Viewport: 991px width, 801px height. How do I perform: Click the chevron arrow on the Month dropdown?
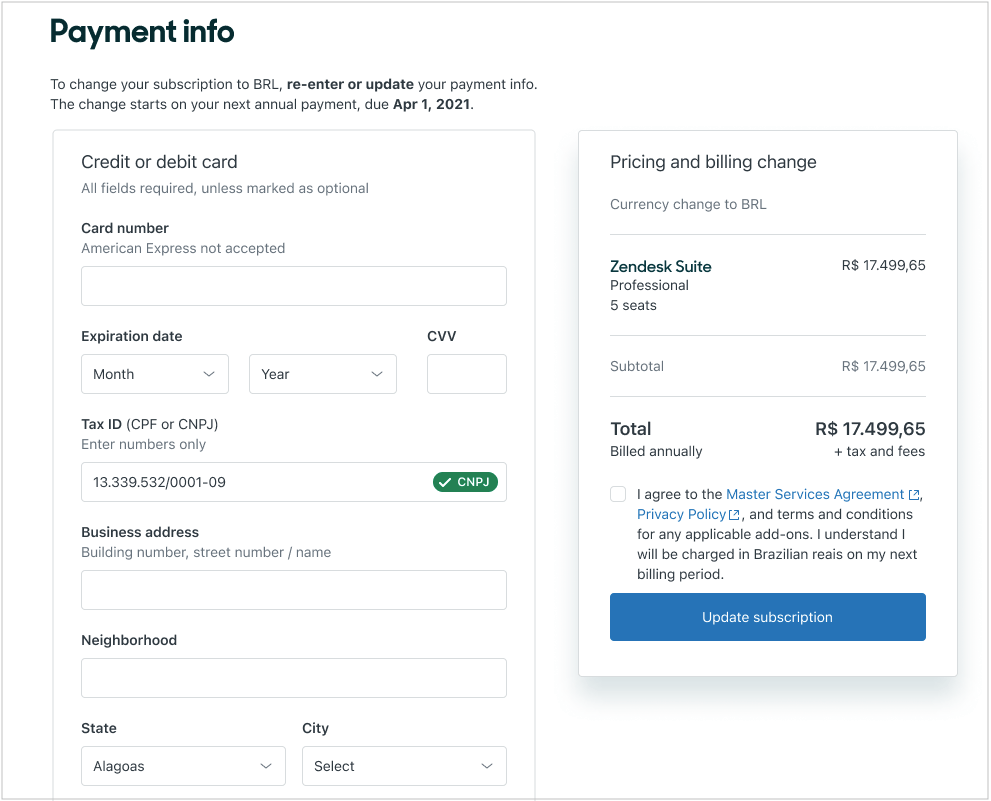tap(211, 373)
